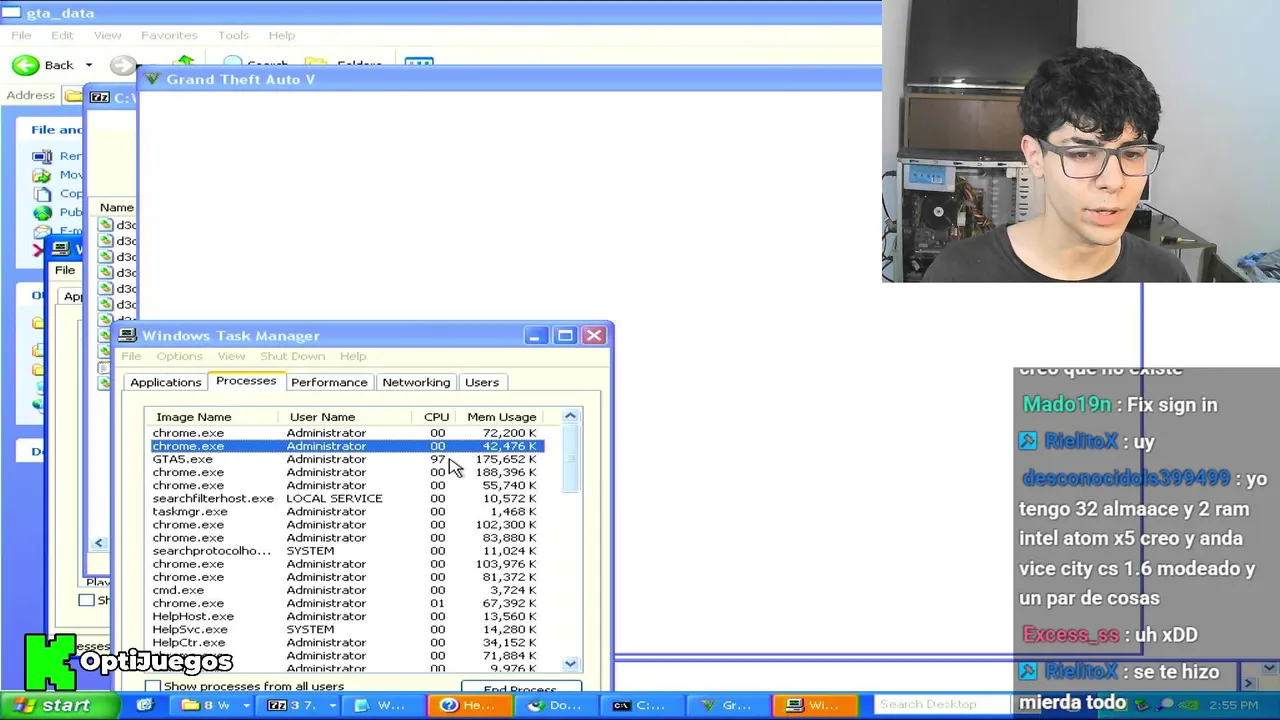Switch to the Applications tab

pyautogui.click(x=165, y=382)
